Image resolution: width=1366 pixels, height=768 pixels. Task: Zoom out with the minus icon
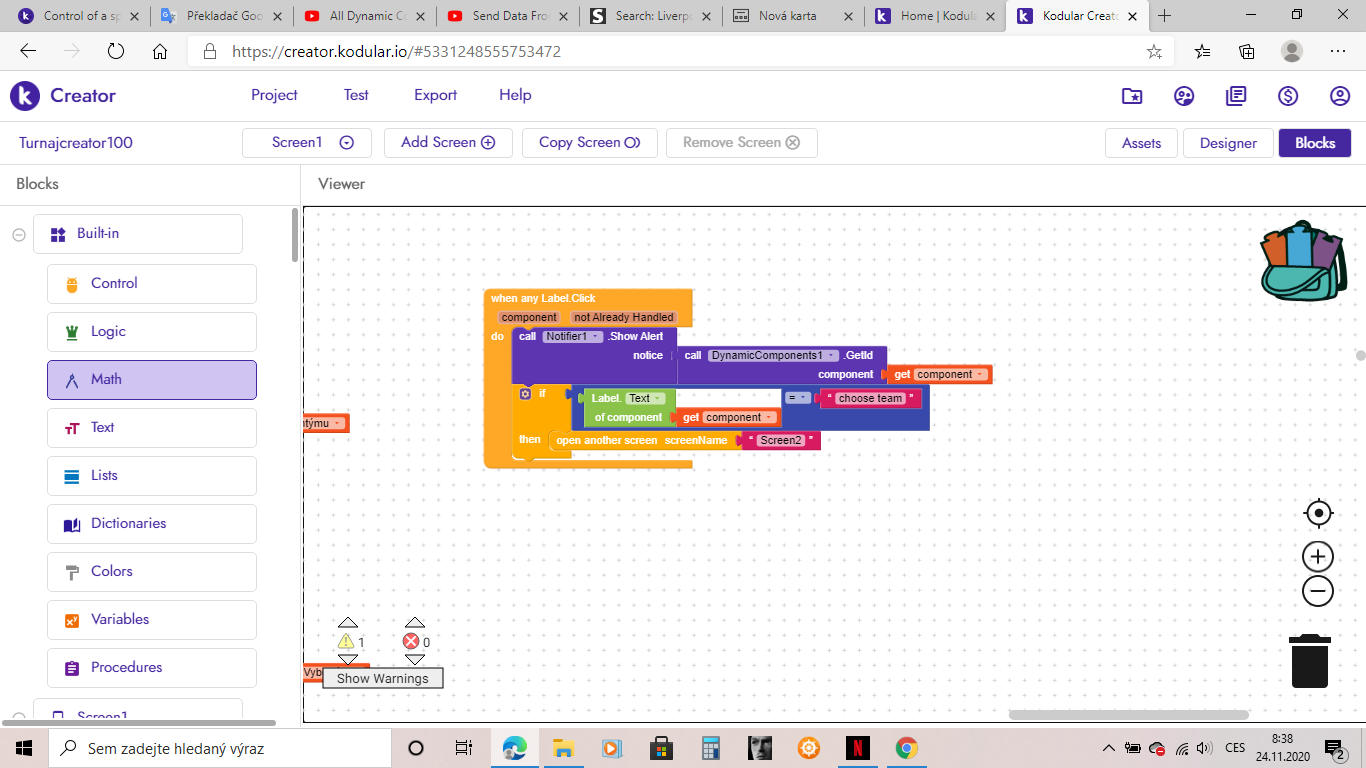pos(1318,591)
